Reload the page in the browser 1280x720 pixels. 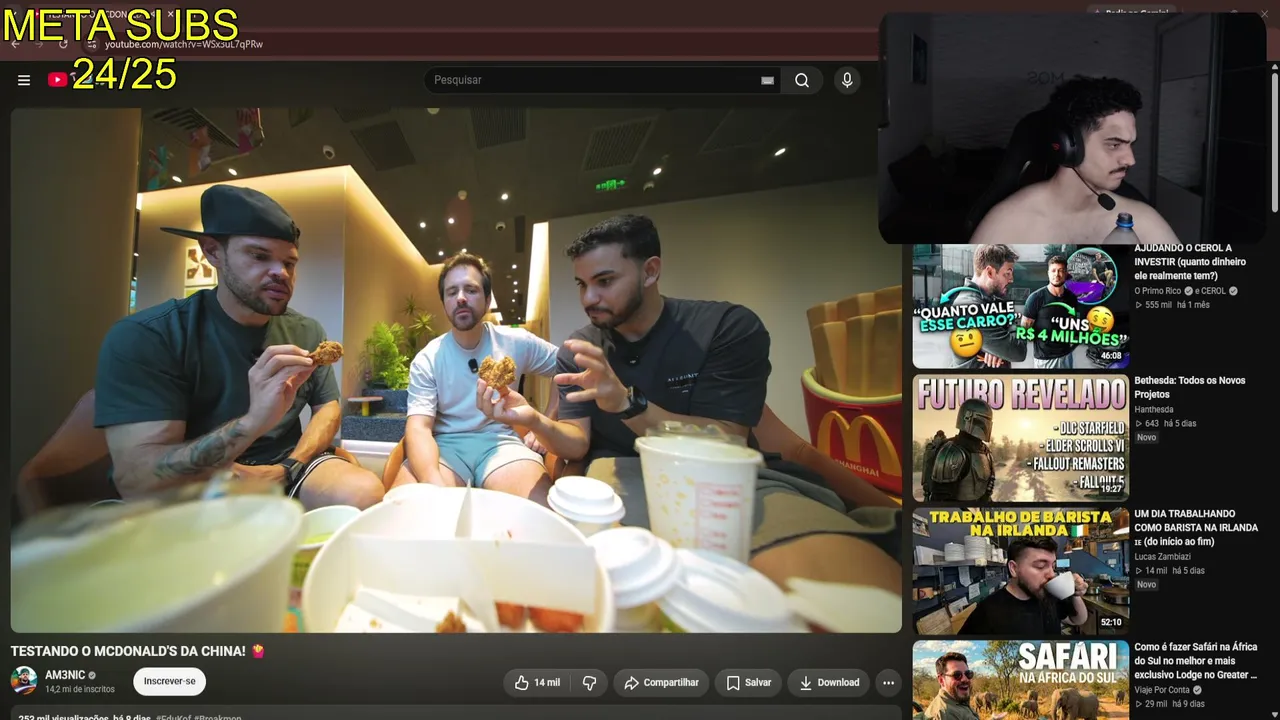pos(63,44)
